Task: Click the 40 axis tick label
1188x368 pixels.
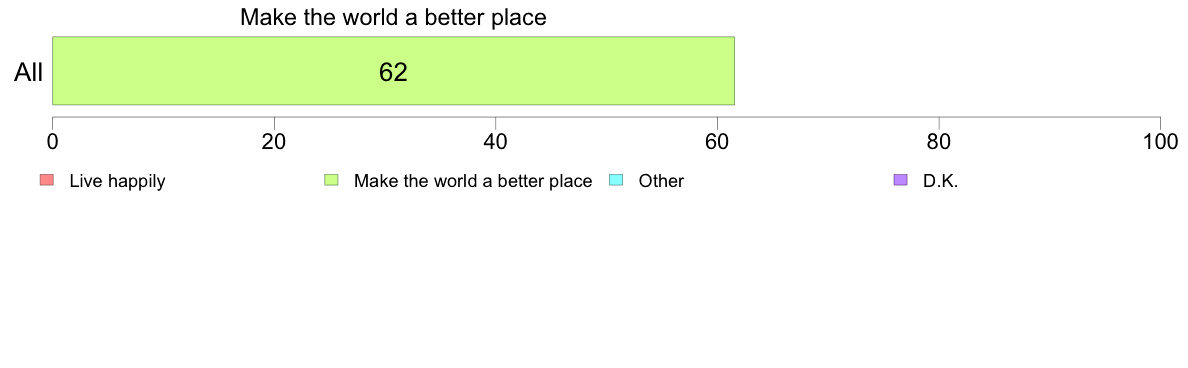Action: 496,141
